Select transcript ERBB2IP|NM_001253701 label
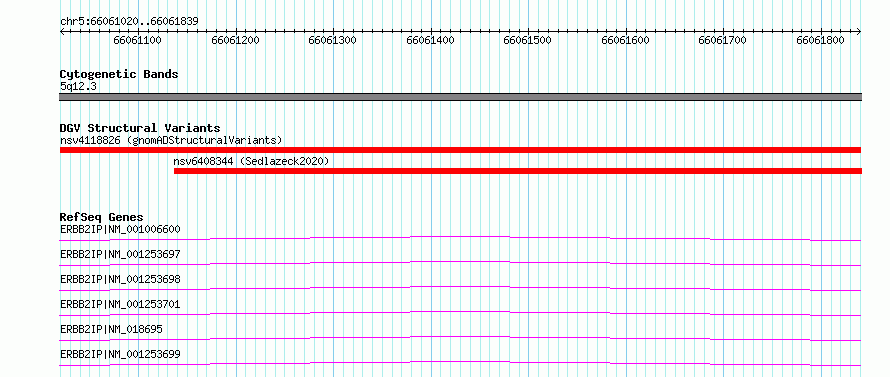 [x=120, y=304]
